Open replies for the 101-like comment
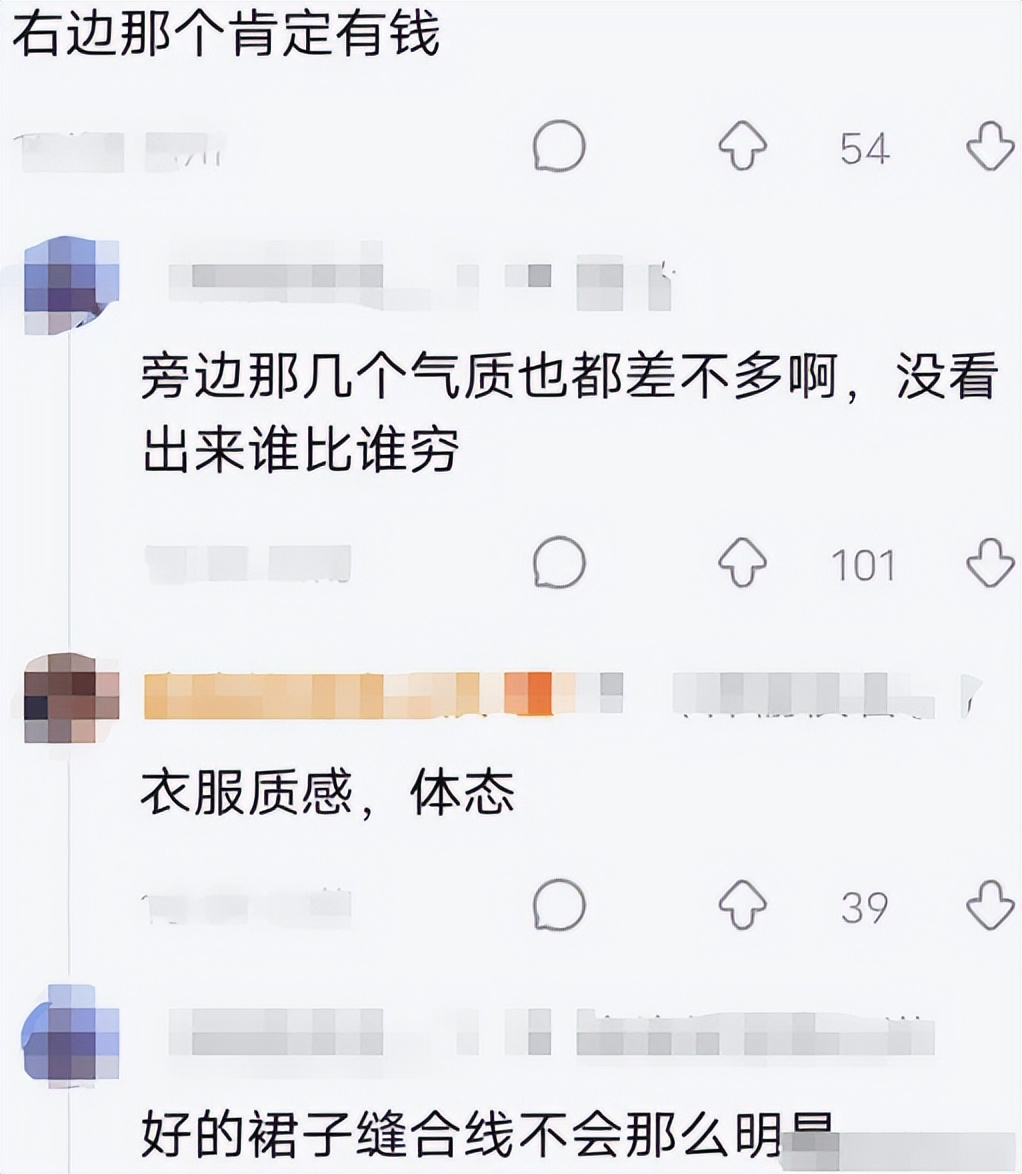This screenshot has width=1022, height=1174. click(559, 562)
